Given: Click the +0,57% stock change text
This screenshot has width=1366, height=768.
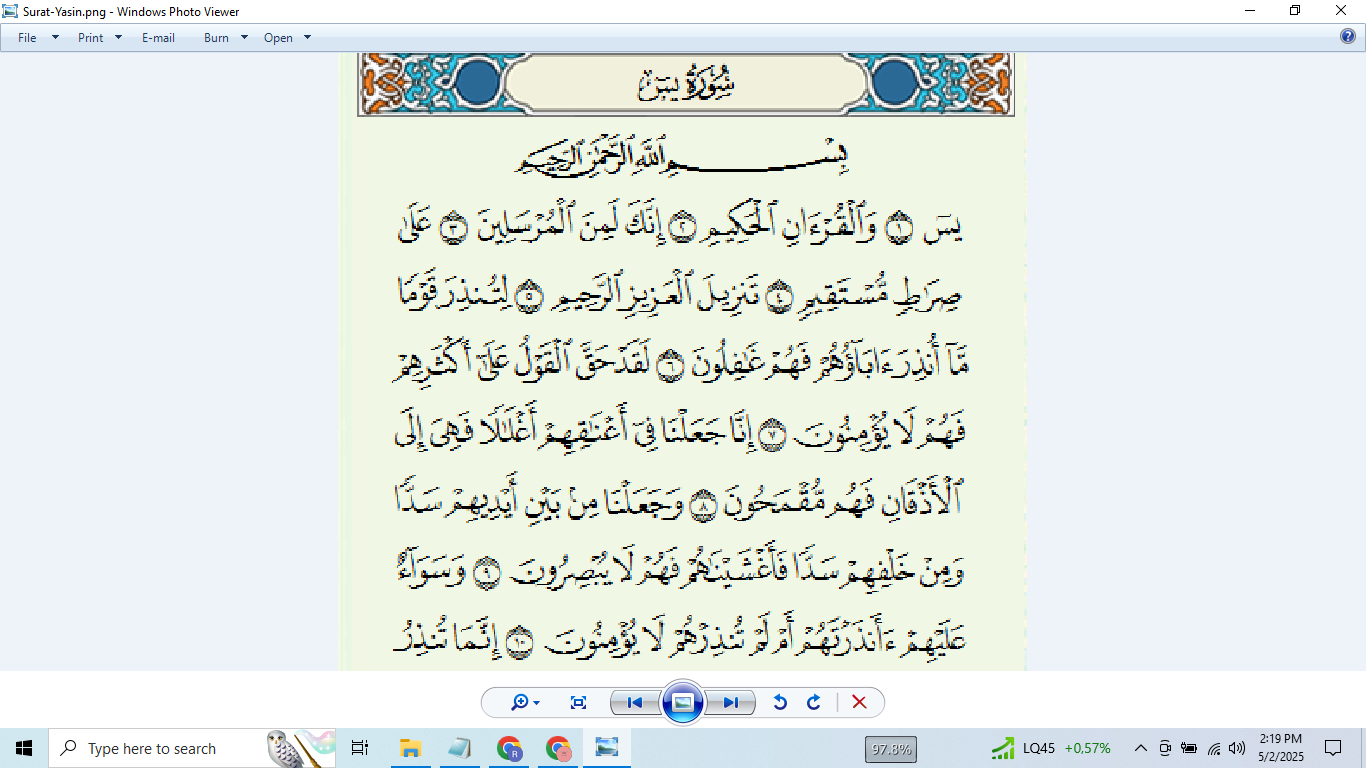Looking at the screenshot, I should pos(1088,748).
